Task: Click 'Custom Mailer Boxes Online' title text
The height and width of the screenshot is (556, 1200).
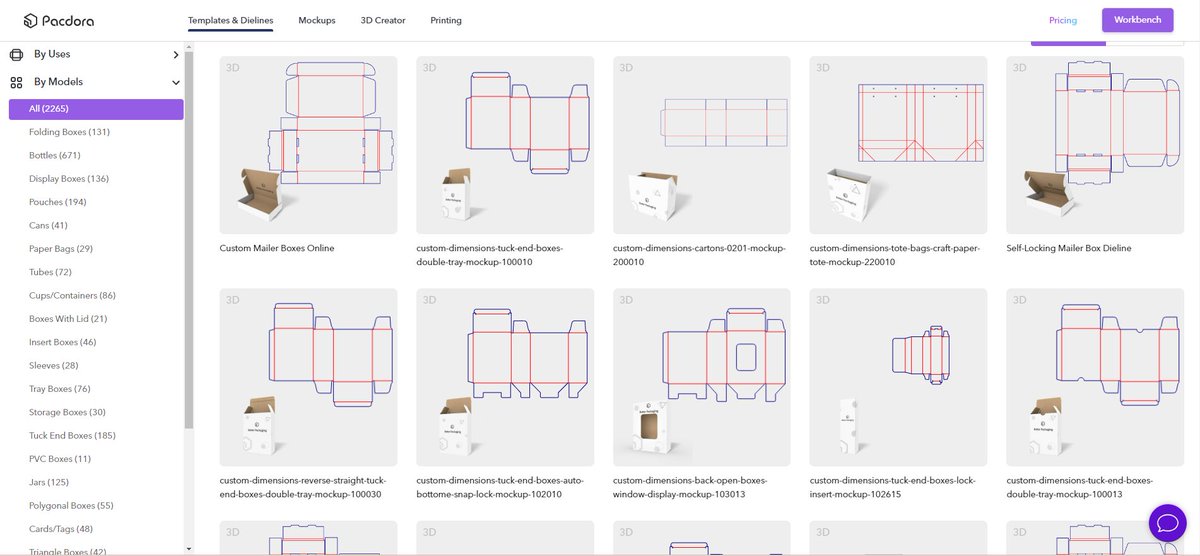Action: click(x=277, y=248)
